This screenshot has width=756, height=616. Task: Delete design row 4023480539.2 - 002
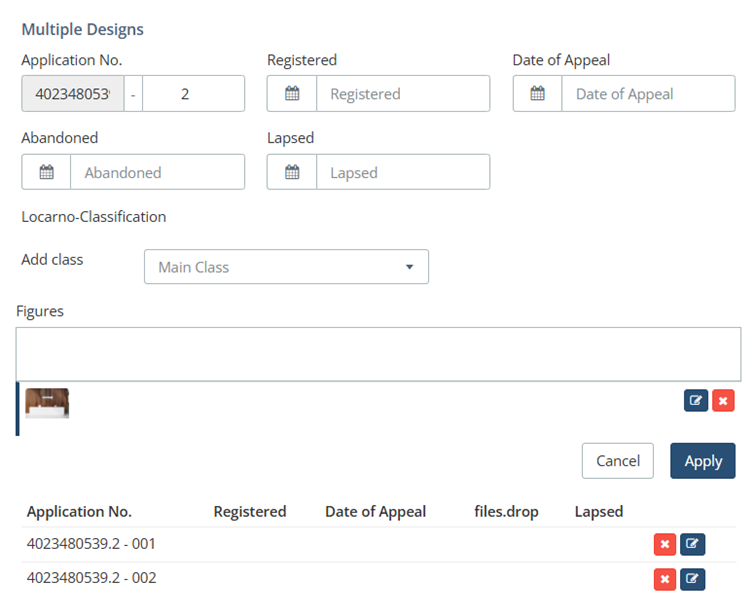664,579
